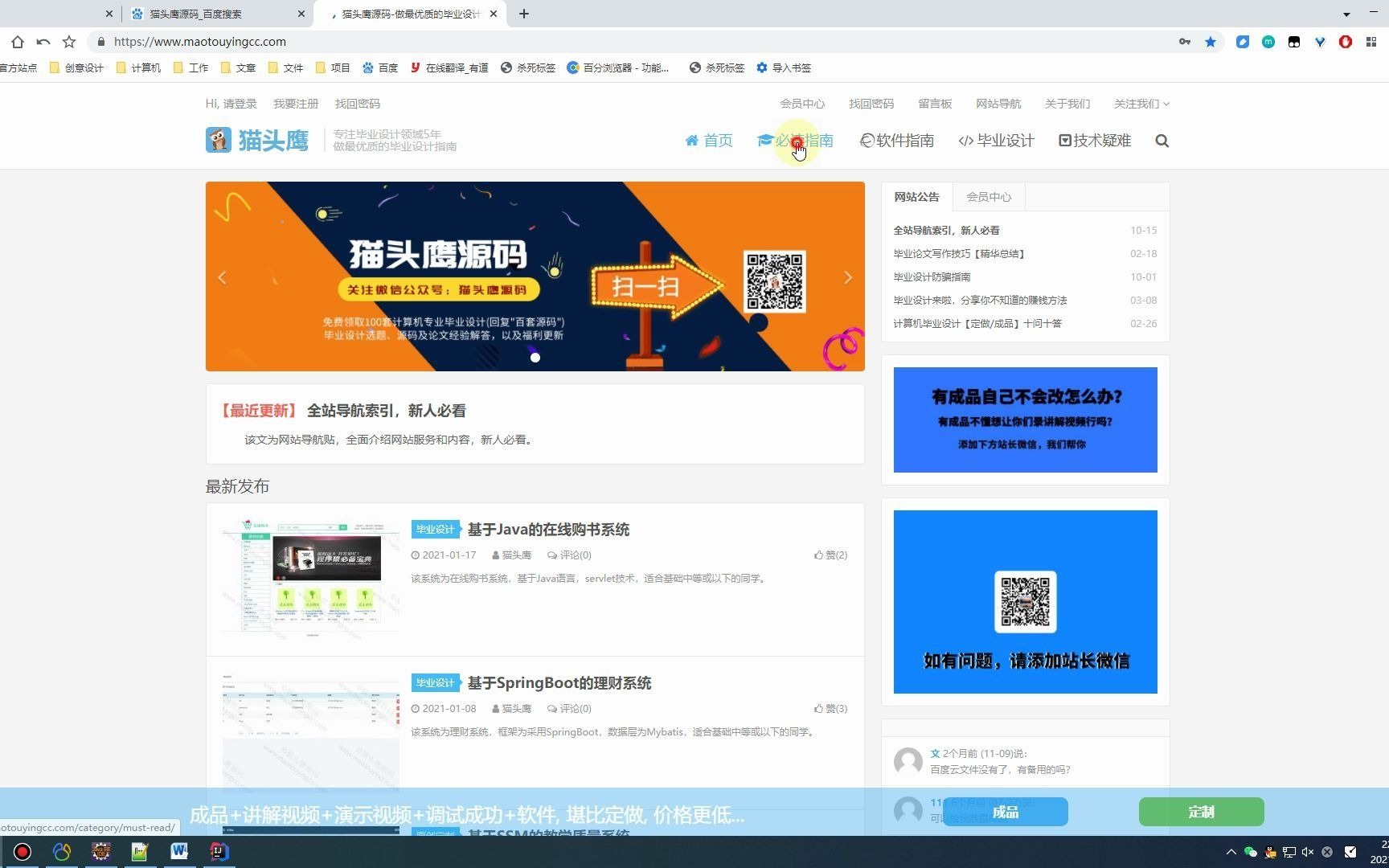Close the Baidu search tab
Viewport: 1389px width, 868px height.
301,14
